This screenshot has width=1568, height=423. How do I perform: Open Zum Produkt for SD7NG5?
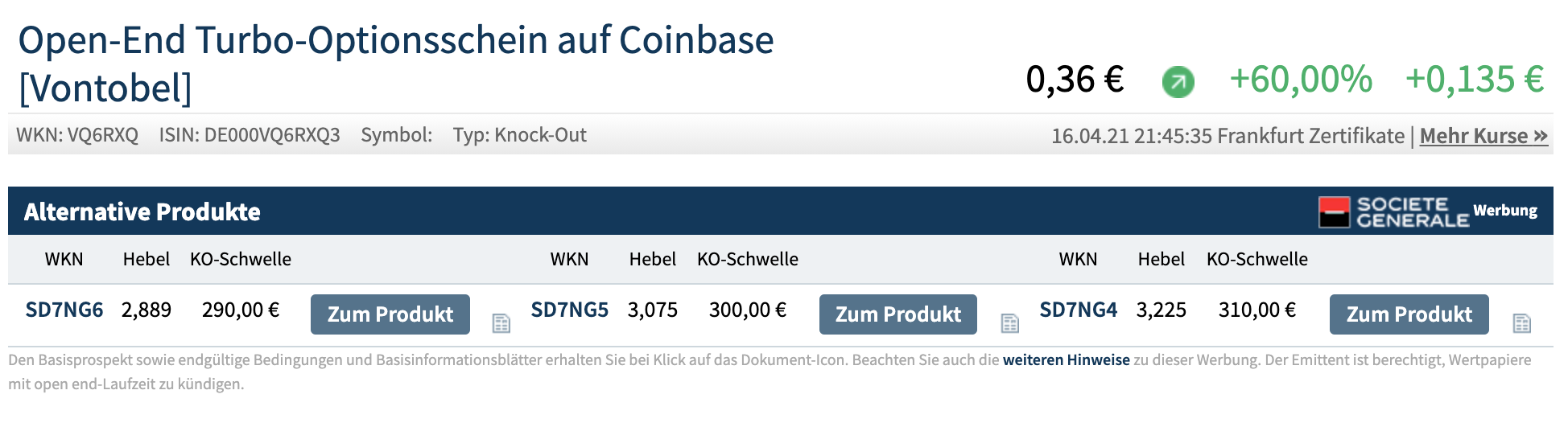[897, 314]
